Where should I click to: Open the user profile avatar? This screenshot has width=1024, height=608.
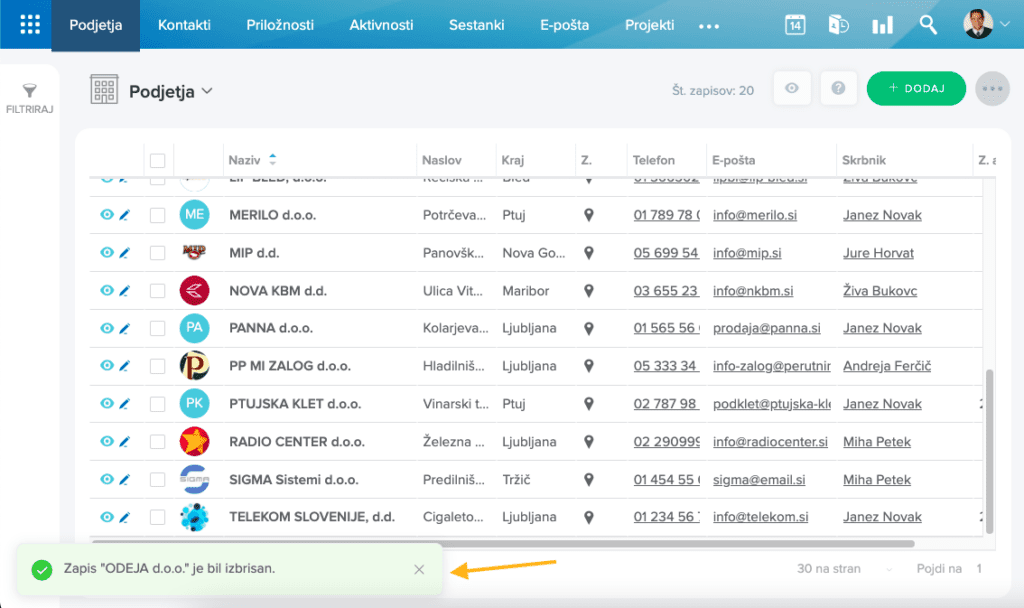point(978,24)
